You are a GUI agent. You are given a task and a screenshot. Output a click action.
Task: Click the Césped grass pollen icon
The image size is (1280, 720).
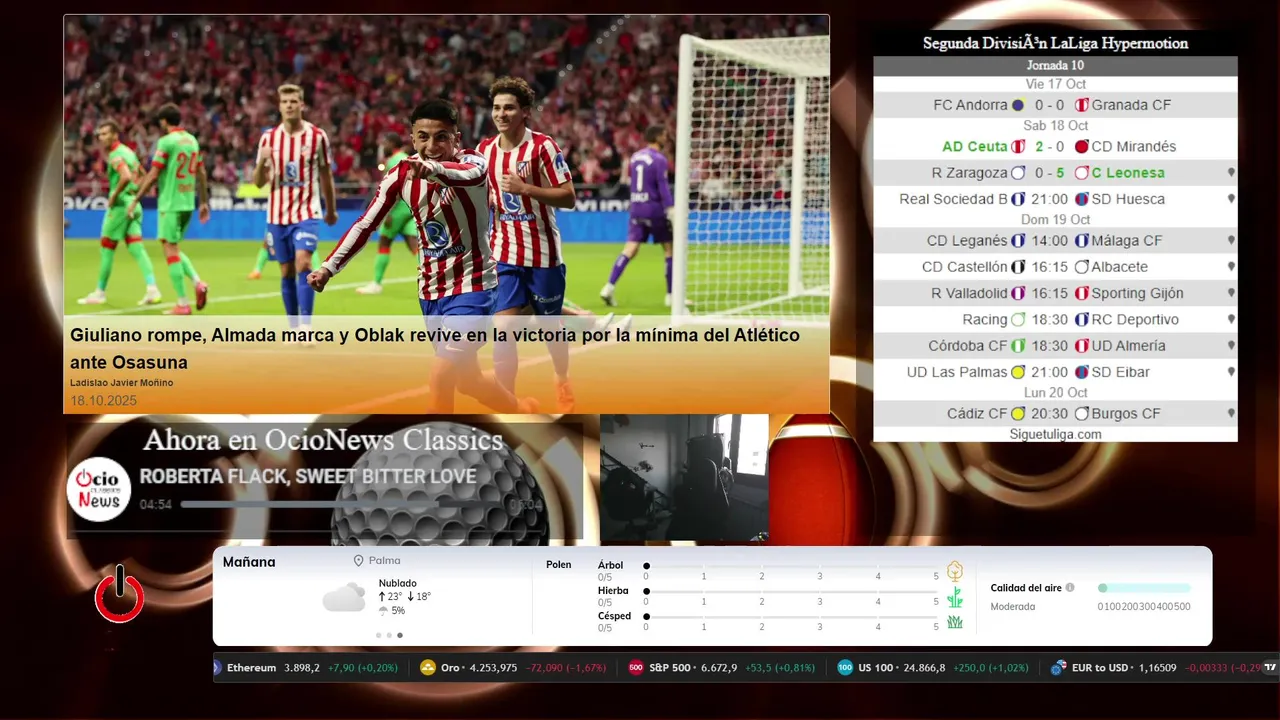(x=955, y=622)
